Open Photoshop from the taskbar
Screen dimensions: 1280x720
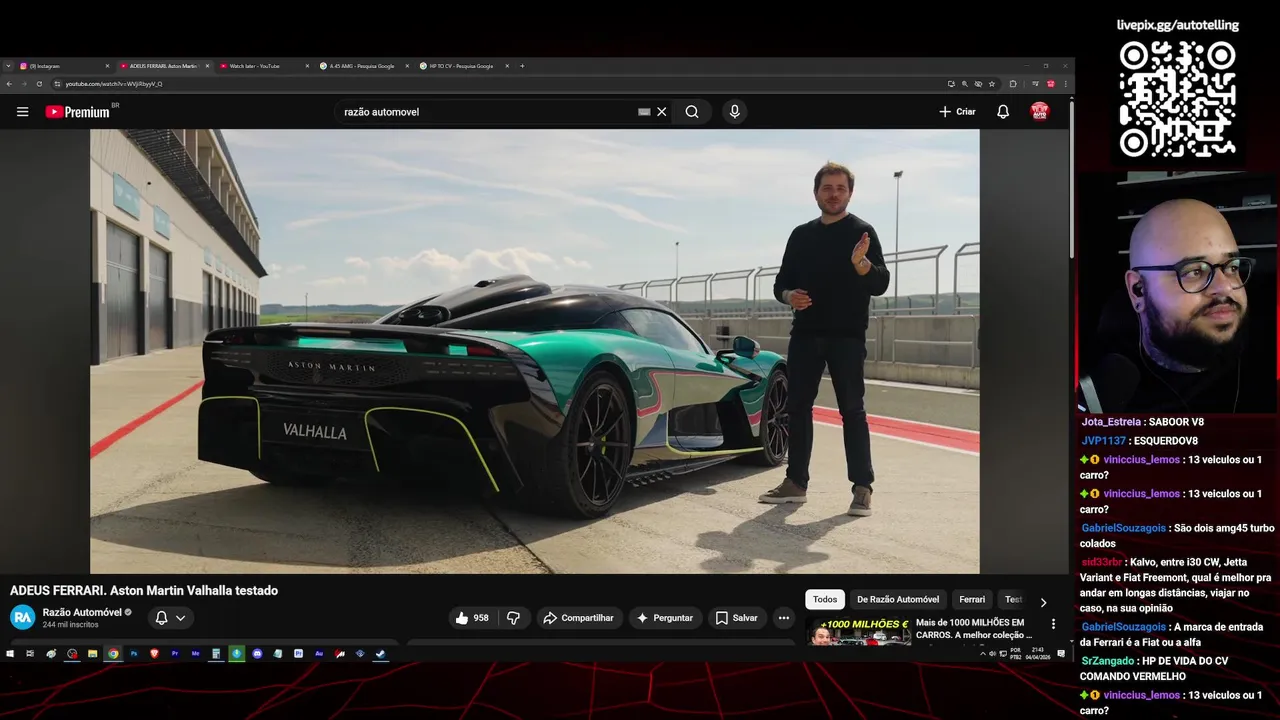(134, 653)
